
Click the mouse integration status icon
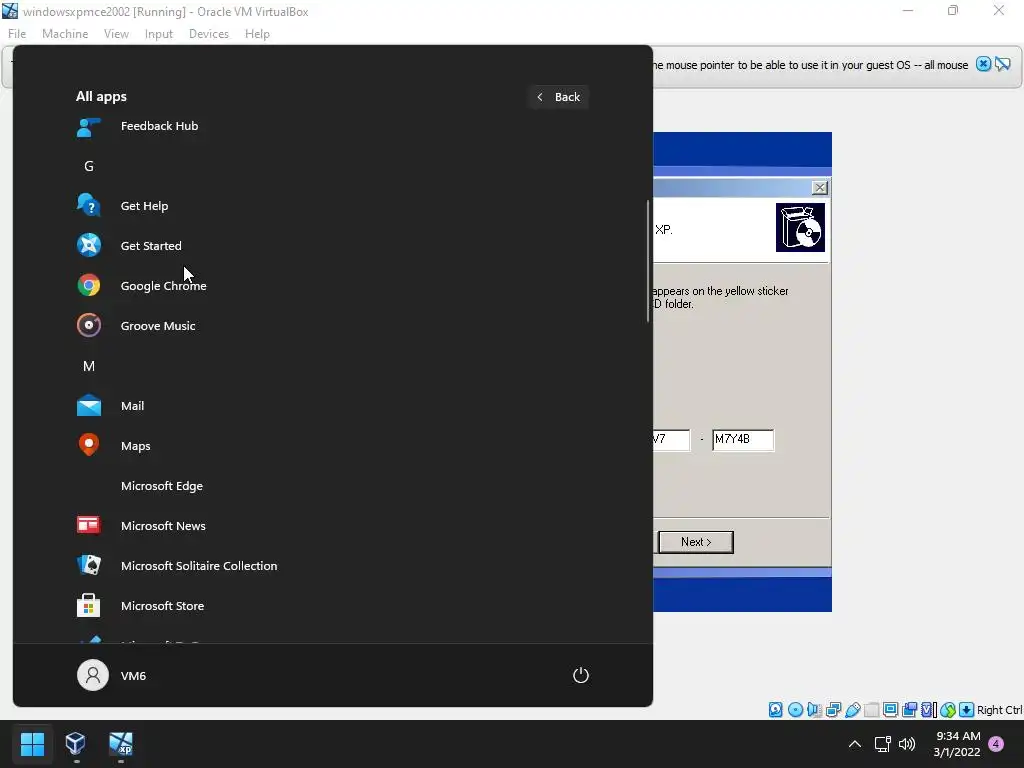948,710
